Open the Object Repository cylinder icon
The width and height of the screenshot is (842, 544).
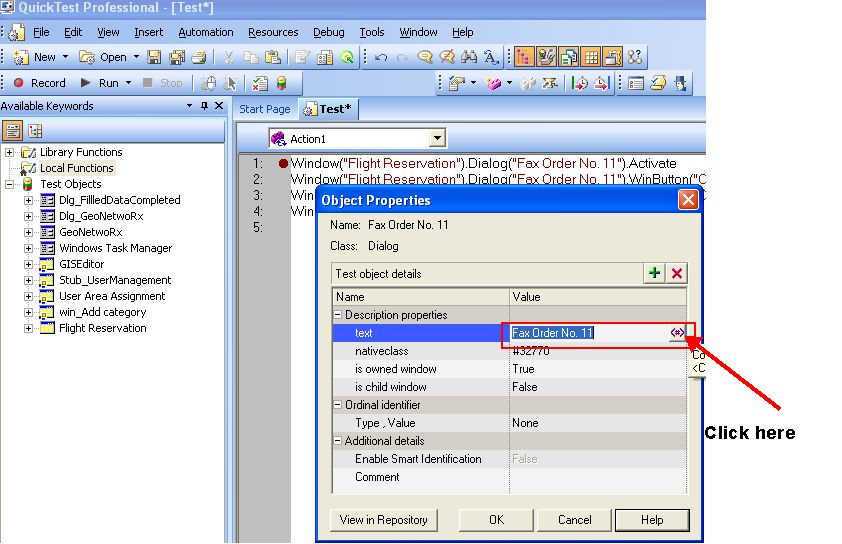(281, 83)
